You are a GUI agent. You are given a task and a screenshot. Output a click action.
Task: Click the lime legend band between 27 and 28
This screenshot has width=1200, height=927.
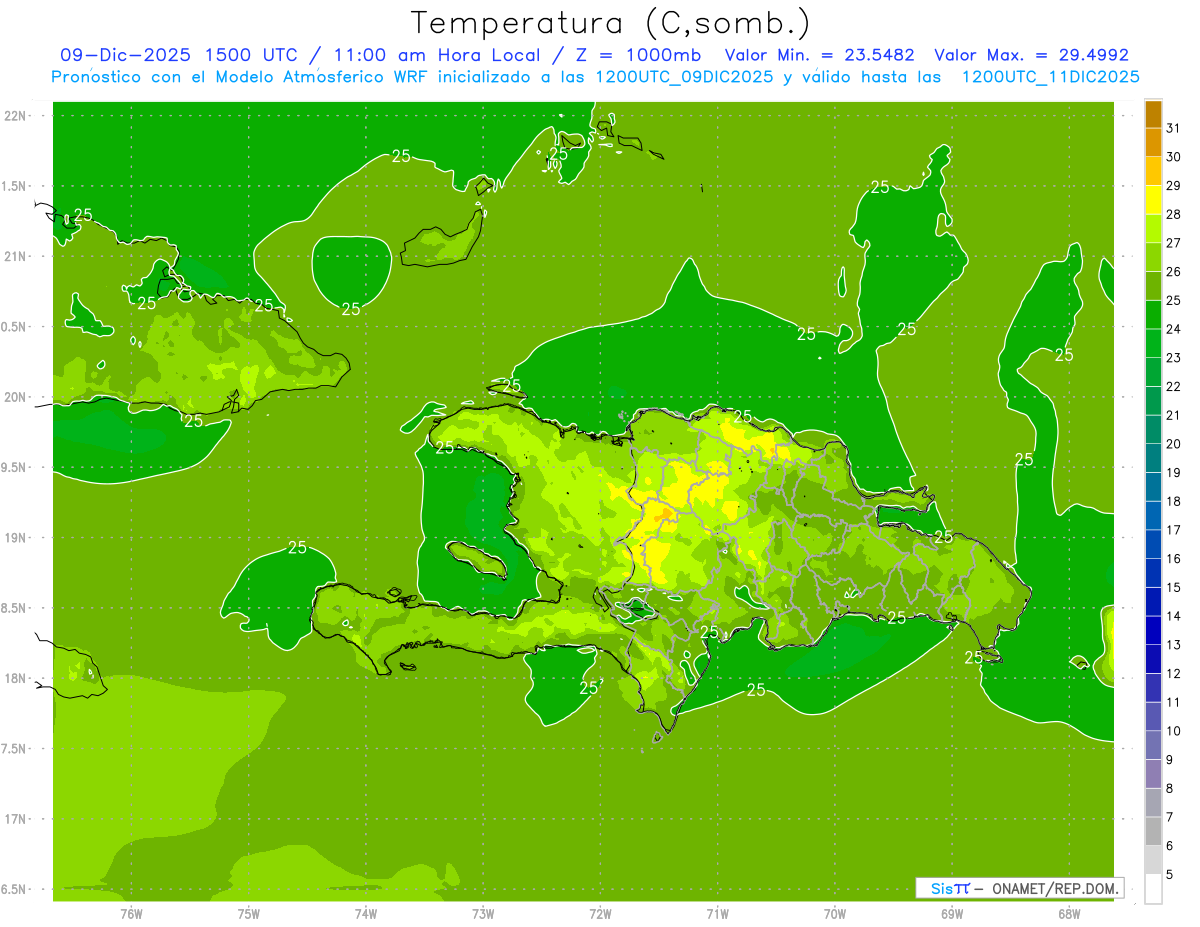(x=1153, y=229)
